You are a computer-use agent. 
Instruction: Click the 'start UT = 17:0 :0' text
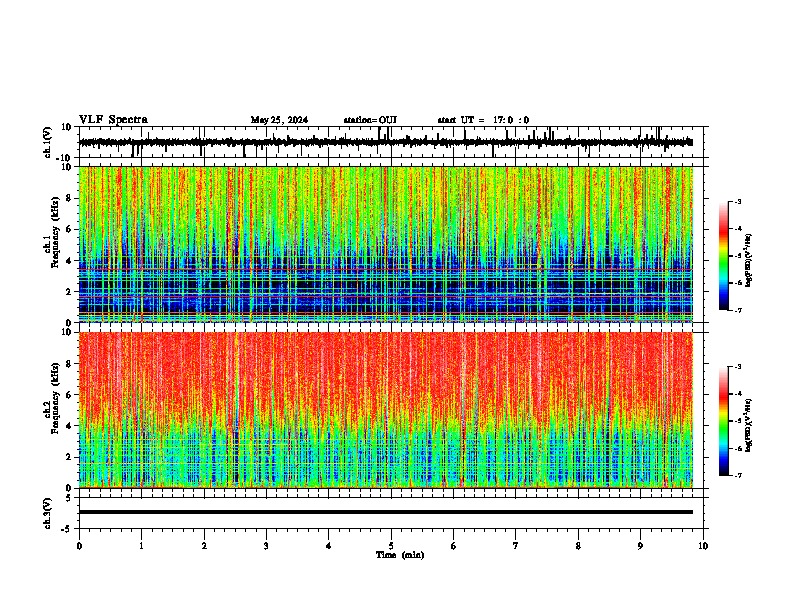point(483,120)
